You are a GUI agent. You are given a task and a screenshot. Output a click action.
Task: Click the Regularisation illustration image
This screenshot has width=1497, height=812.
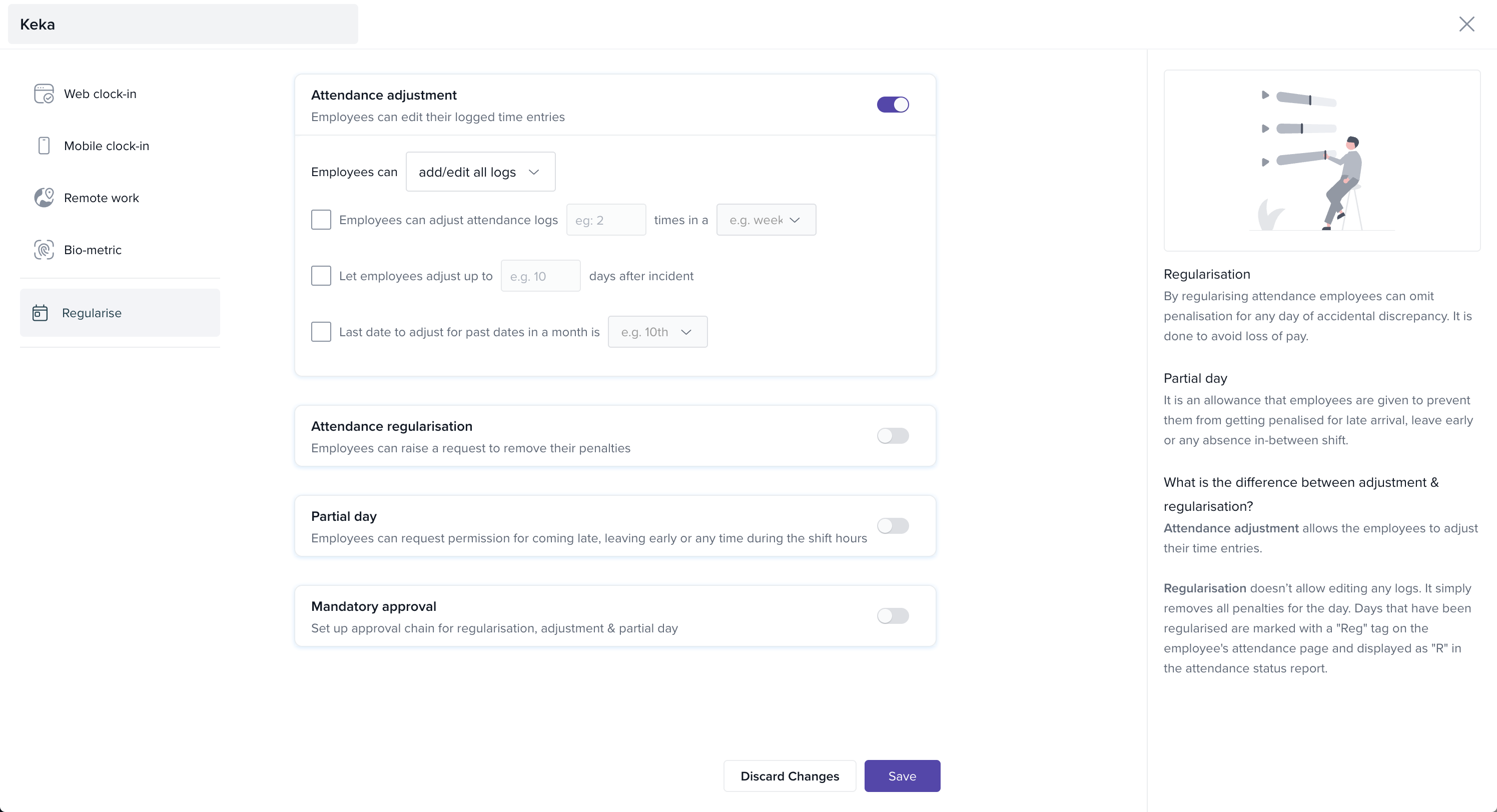[1321, 161]
